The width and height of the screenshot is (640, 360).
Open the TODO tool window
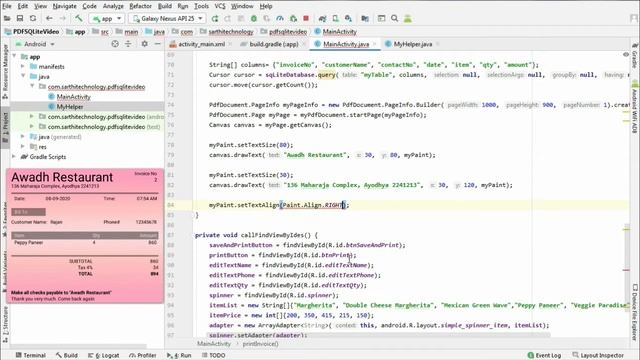click(213, 355)
